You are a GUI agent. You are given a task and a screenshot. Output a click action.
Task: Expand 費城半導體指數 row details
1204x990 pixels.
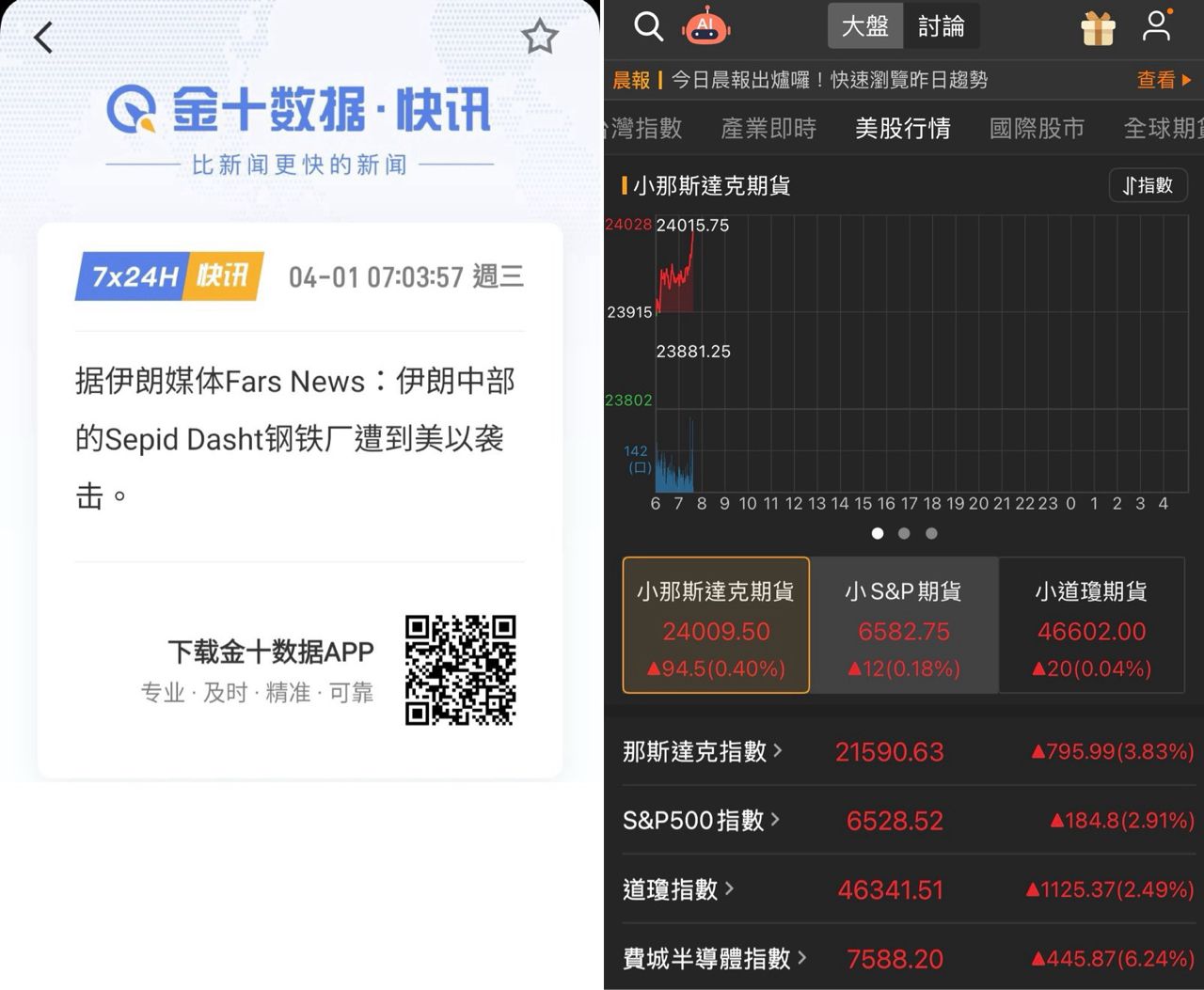point(715,958)
